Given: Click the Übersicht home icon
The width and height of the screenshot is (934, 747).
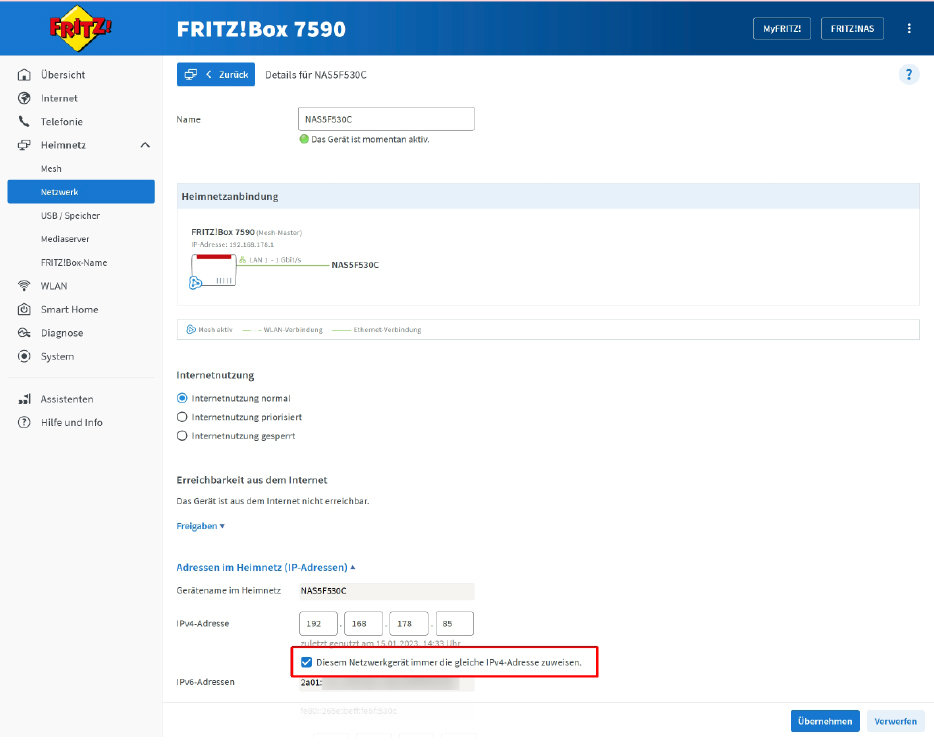Looking at the screenshot, I should pyautogui.click(x=24, y=75).
